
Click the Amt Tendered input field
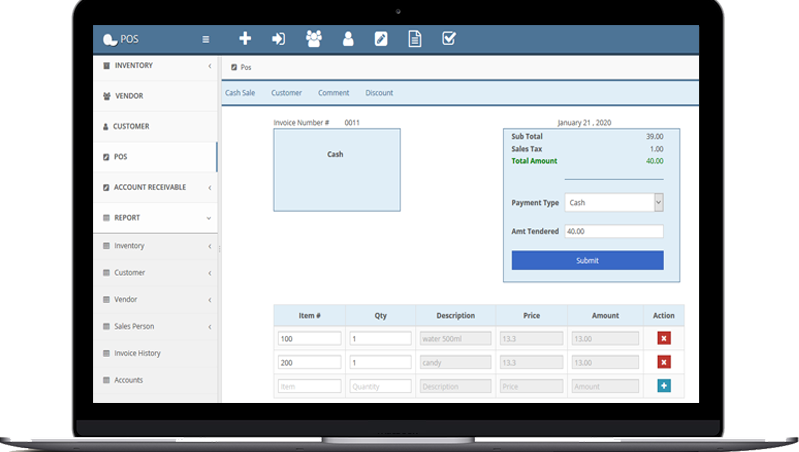coord(614,231)
